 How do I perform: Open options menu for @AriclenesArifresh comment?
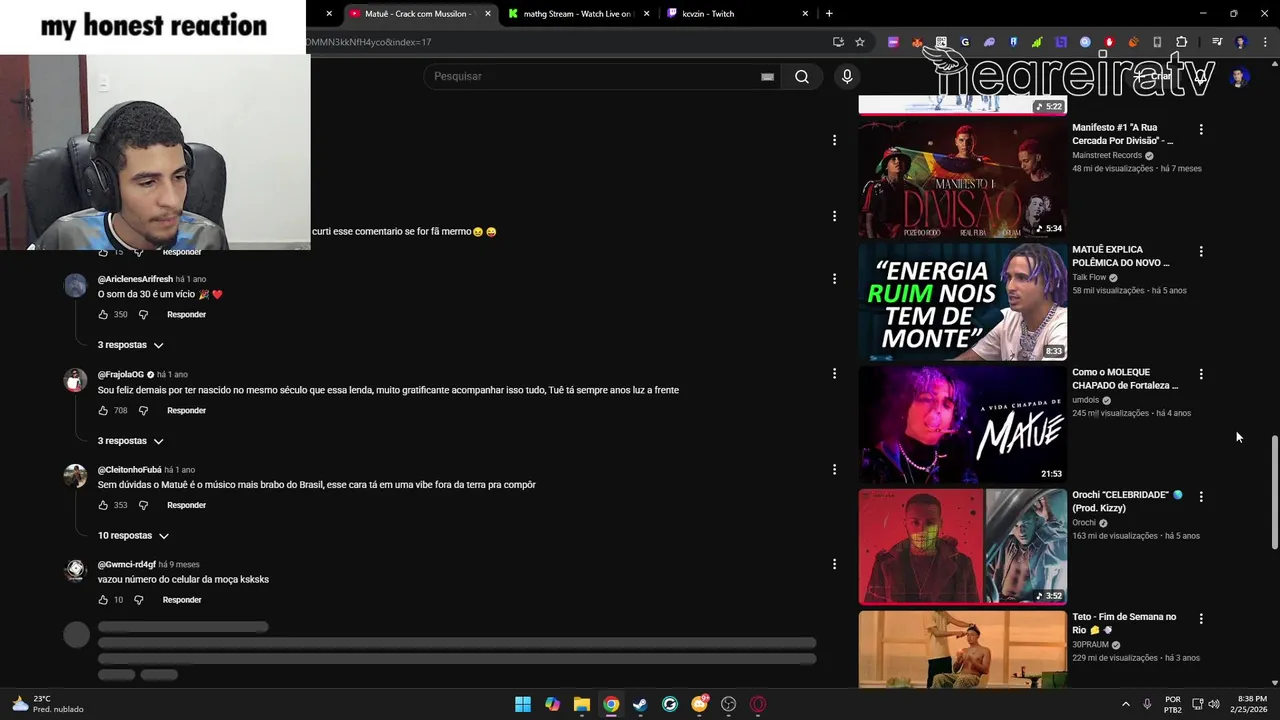(x=834, y=279)
